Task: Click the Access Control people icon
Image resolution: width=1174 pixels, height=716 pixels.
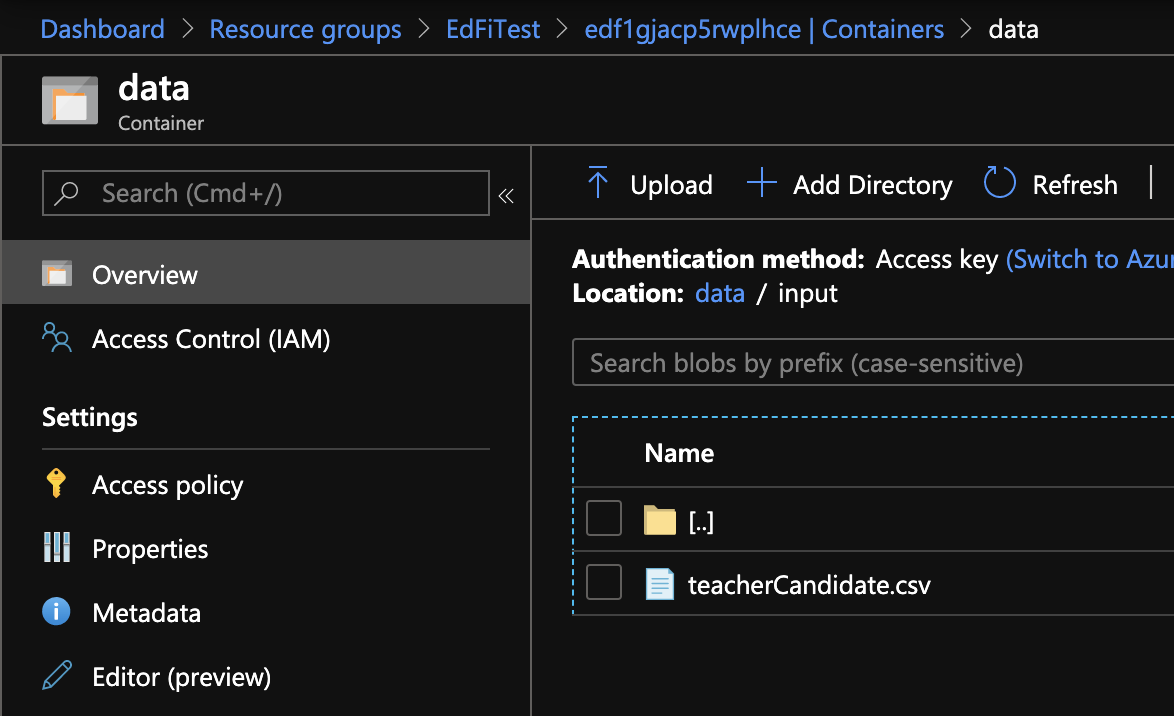Action: pos(56,338)
